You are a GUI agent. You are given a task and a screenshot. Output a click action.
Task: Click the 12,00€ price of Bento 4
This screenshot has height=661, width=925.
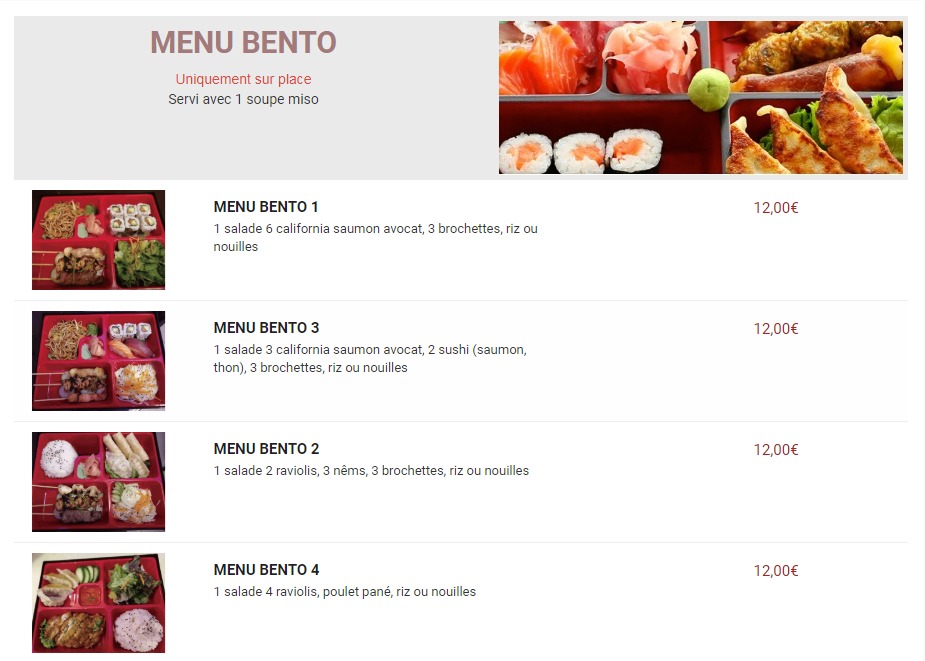(x=776, y=571)
